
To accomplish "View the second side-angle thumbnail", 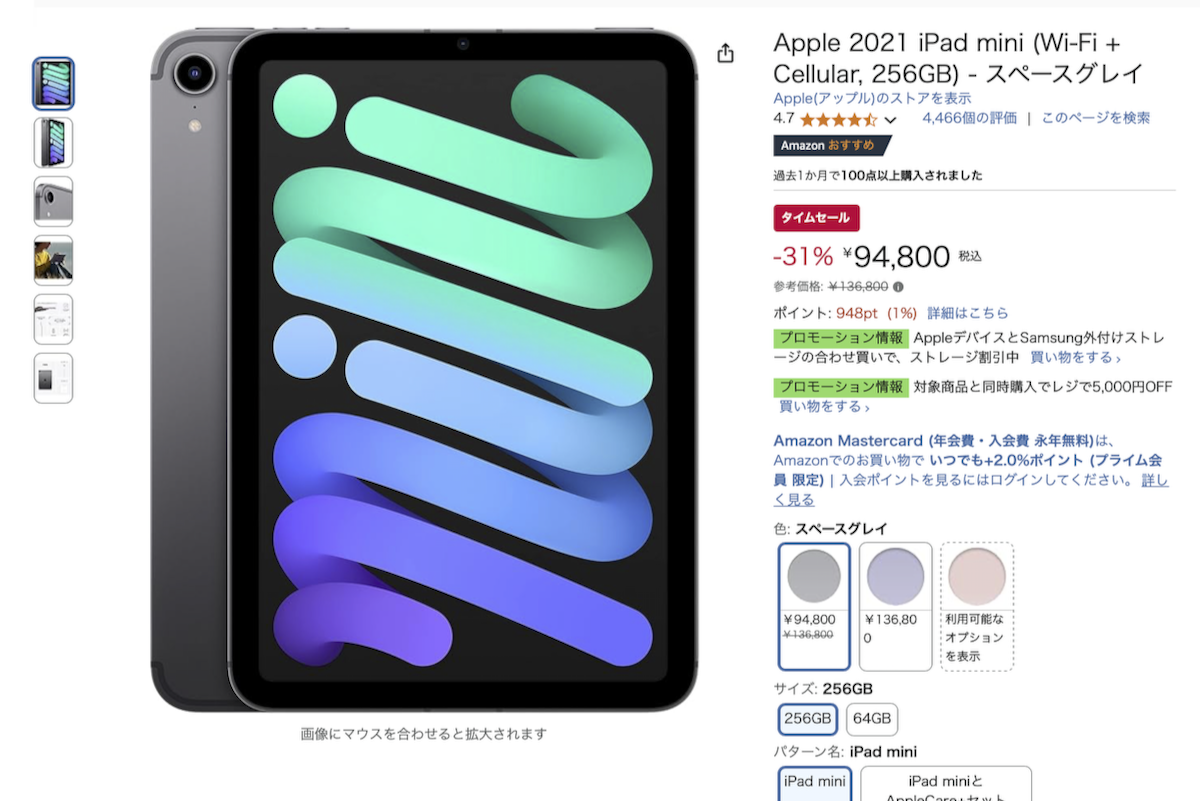I will [53, 142].
